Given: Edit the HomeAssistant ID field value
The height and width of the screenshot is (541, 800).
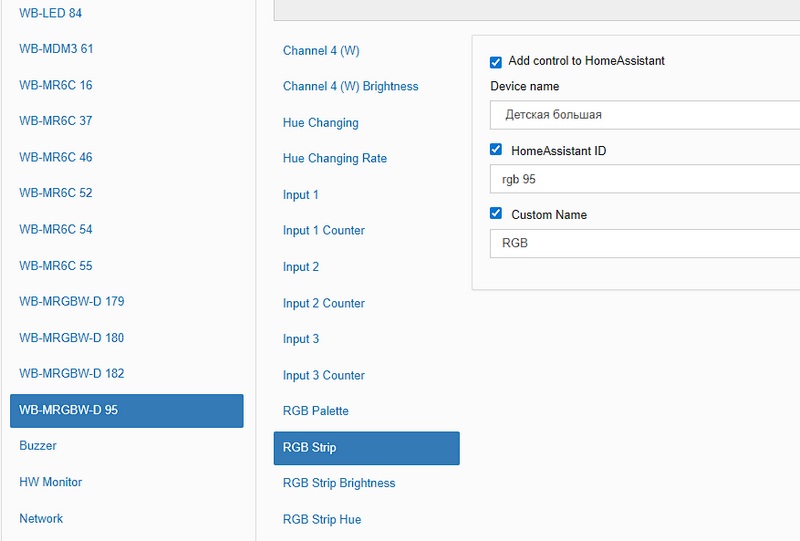Looking at the screenshot, I should [645, 179].
